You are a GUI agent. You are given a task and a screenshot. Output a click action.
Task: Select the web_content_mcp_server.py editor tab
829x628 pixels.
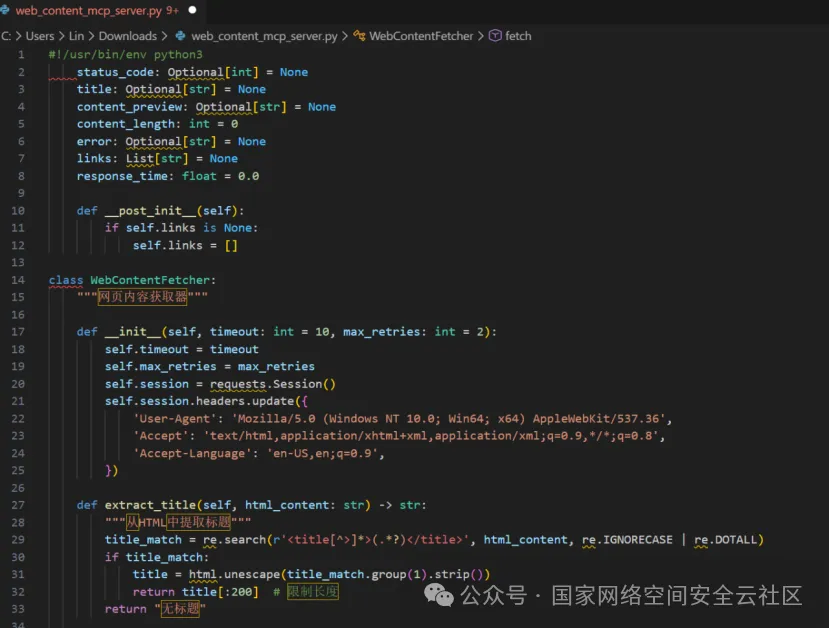coord(90,10)
